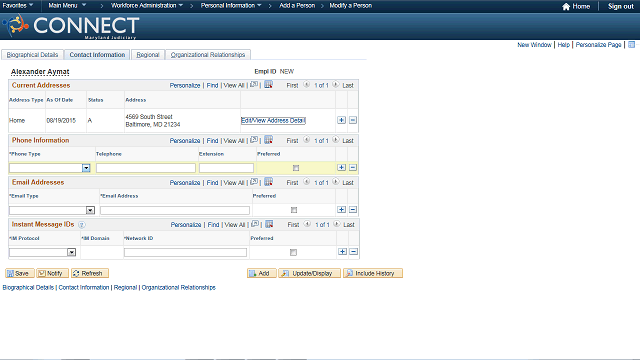Click the Update/Display button

309,273
